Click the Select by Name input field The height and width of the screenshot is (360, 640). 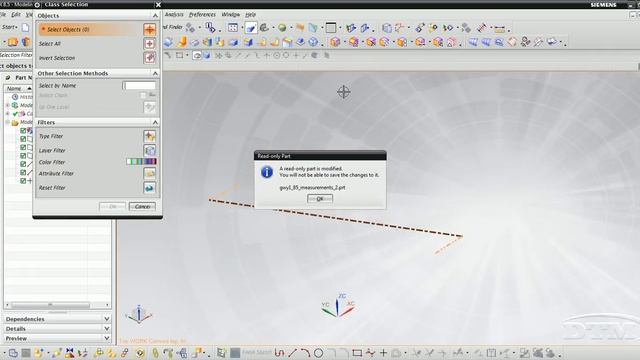point(139,85)
